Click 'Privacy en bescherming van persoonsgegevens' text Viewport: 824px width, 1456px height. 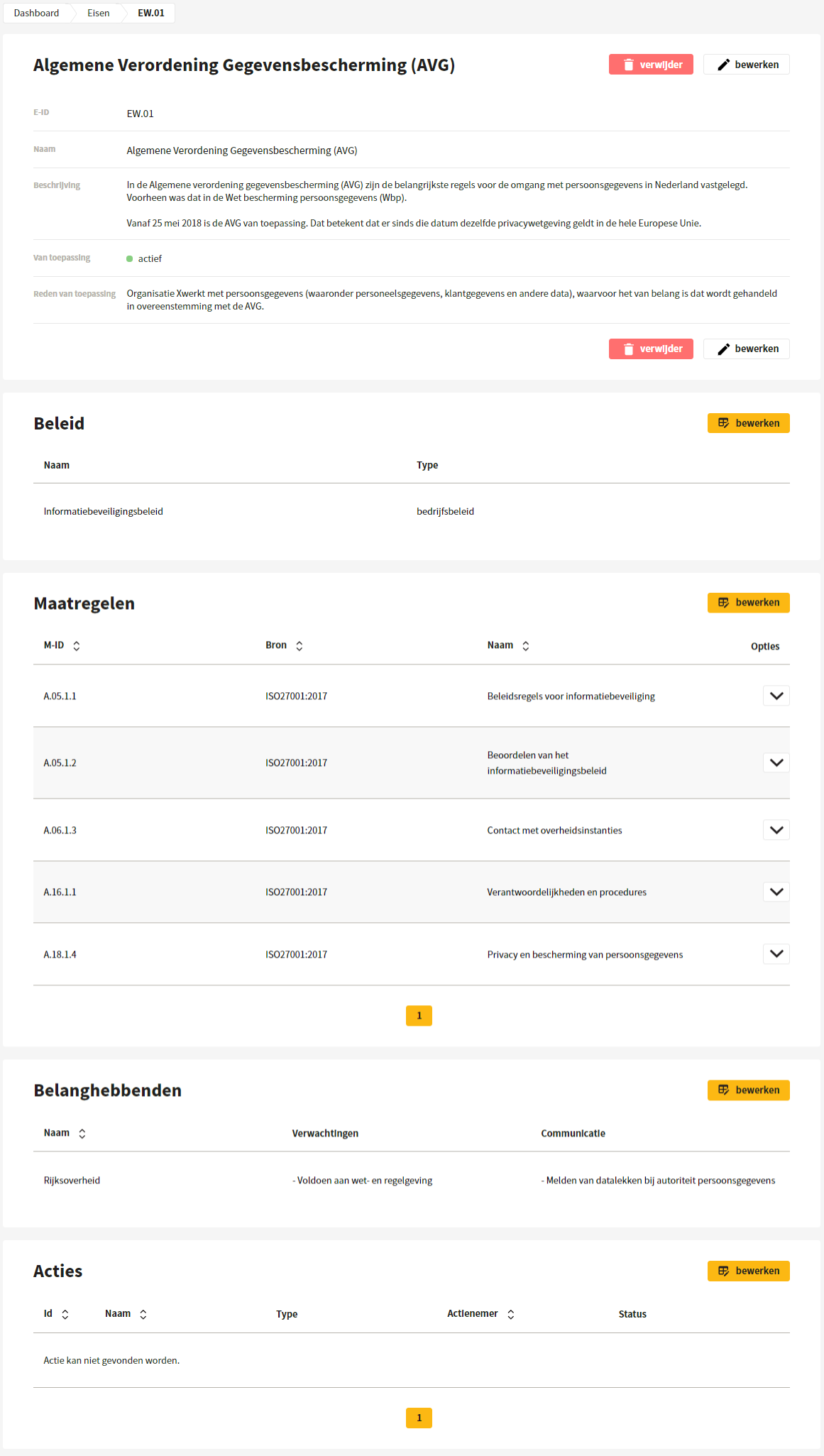(x=585, y=955)
